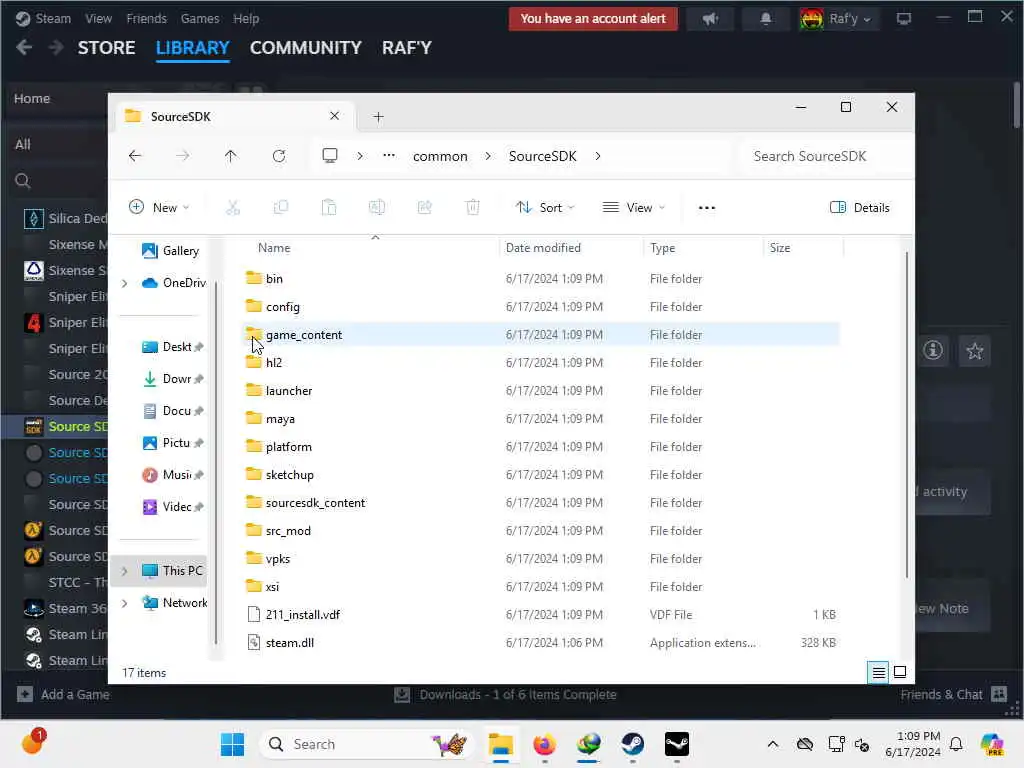
Task: Open the hidden path ellipsis in address bar
Action: pyautogui.click(x=389, y=155)
